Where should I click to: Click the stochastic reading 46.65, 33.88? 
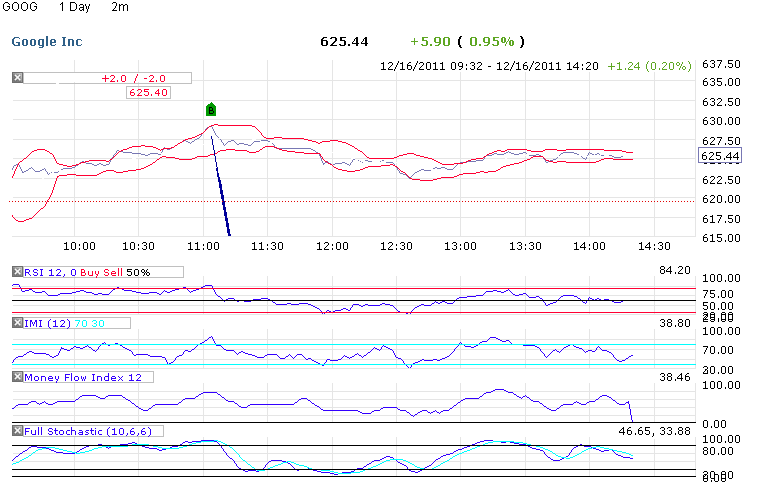654,431
